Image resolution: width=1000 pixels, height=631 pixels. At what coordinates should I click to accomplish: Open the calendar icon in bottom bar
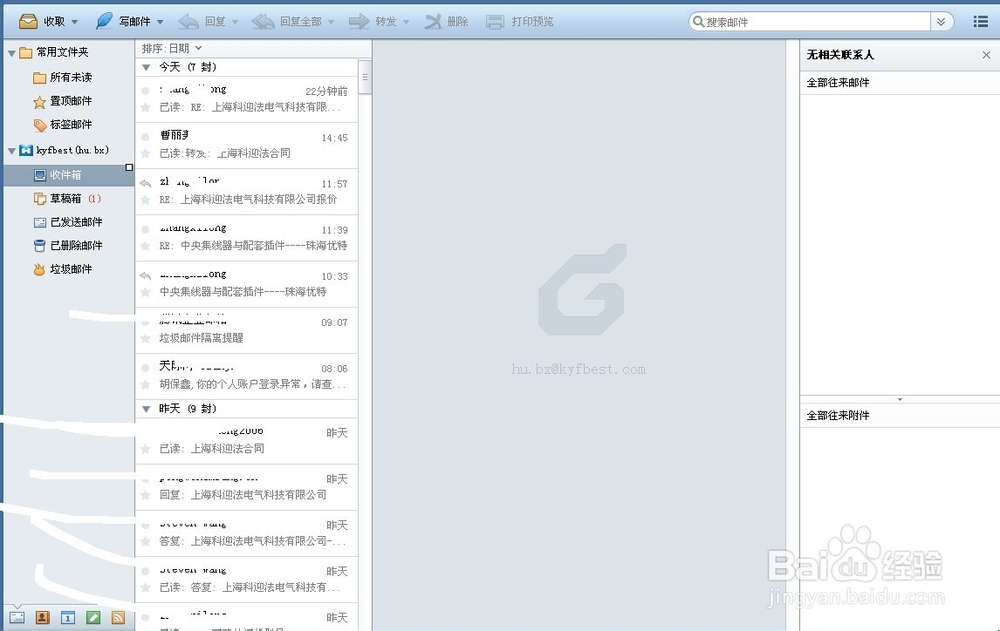pos(68,618)
